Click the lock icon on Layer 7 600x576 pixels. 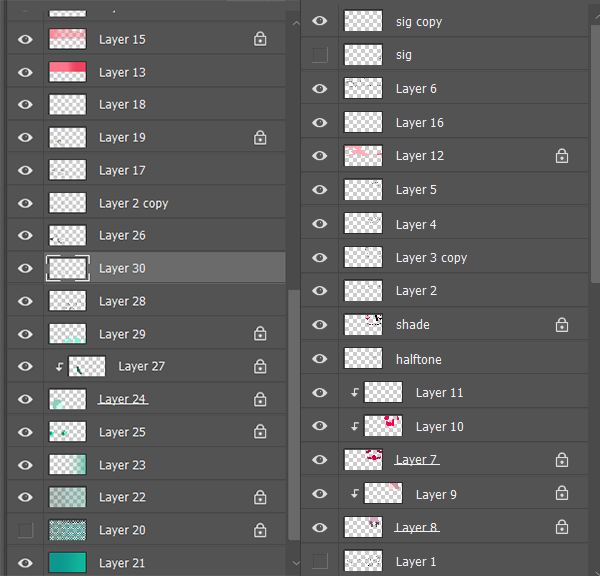pos(562,460)
